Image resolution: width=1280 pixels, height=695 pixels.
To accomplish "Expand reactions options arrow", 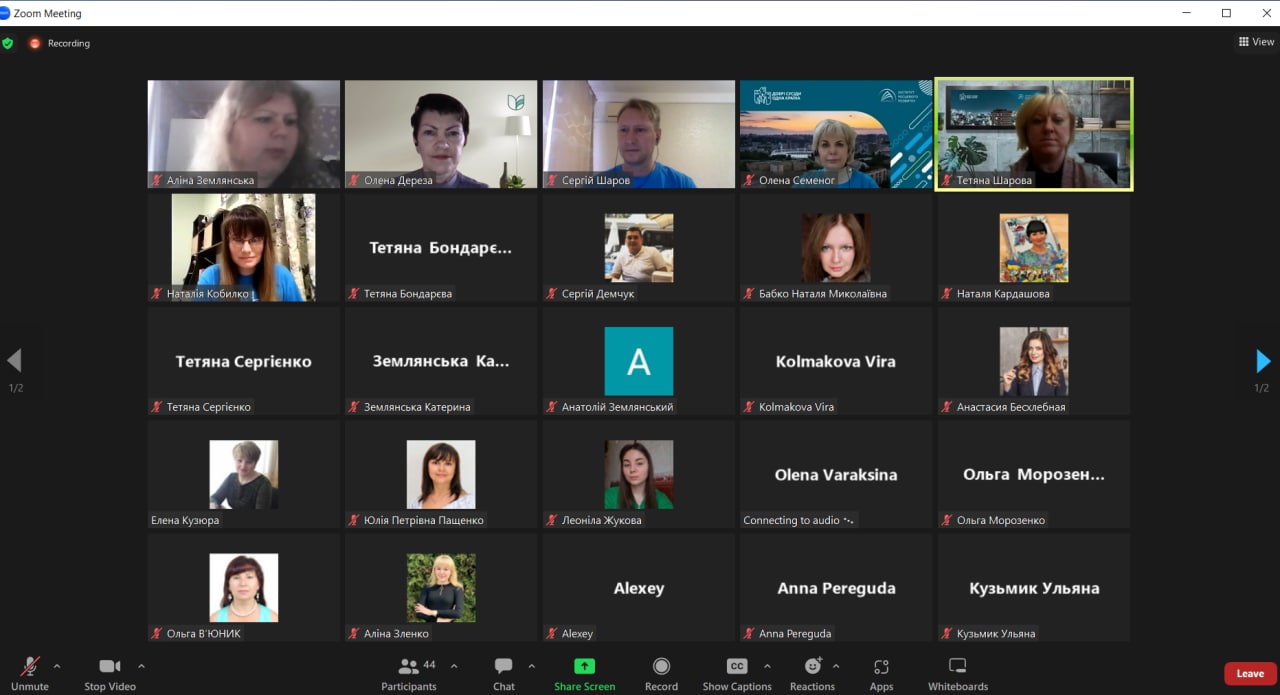I will [x=836, y=666].
